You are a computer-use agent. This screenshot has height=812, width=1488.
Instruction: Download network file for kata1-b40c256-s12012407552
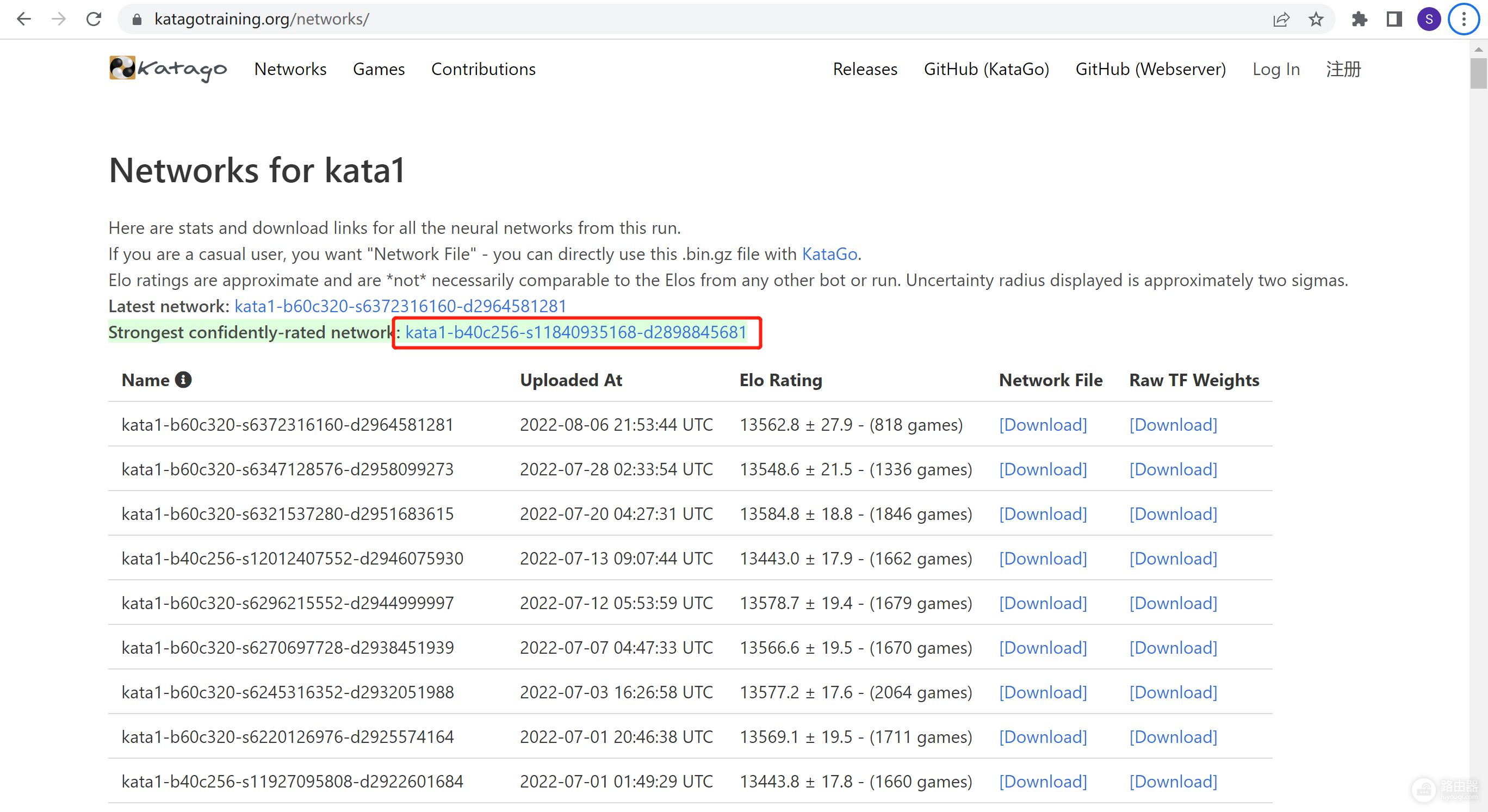coord(1043,559)
